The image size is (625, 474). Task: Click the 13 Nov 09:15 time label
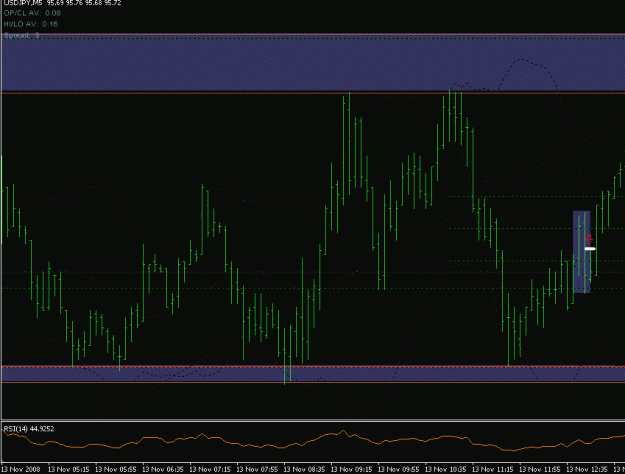(x=352, y=469)
